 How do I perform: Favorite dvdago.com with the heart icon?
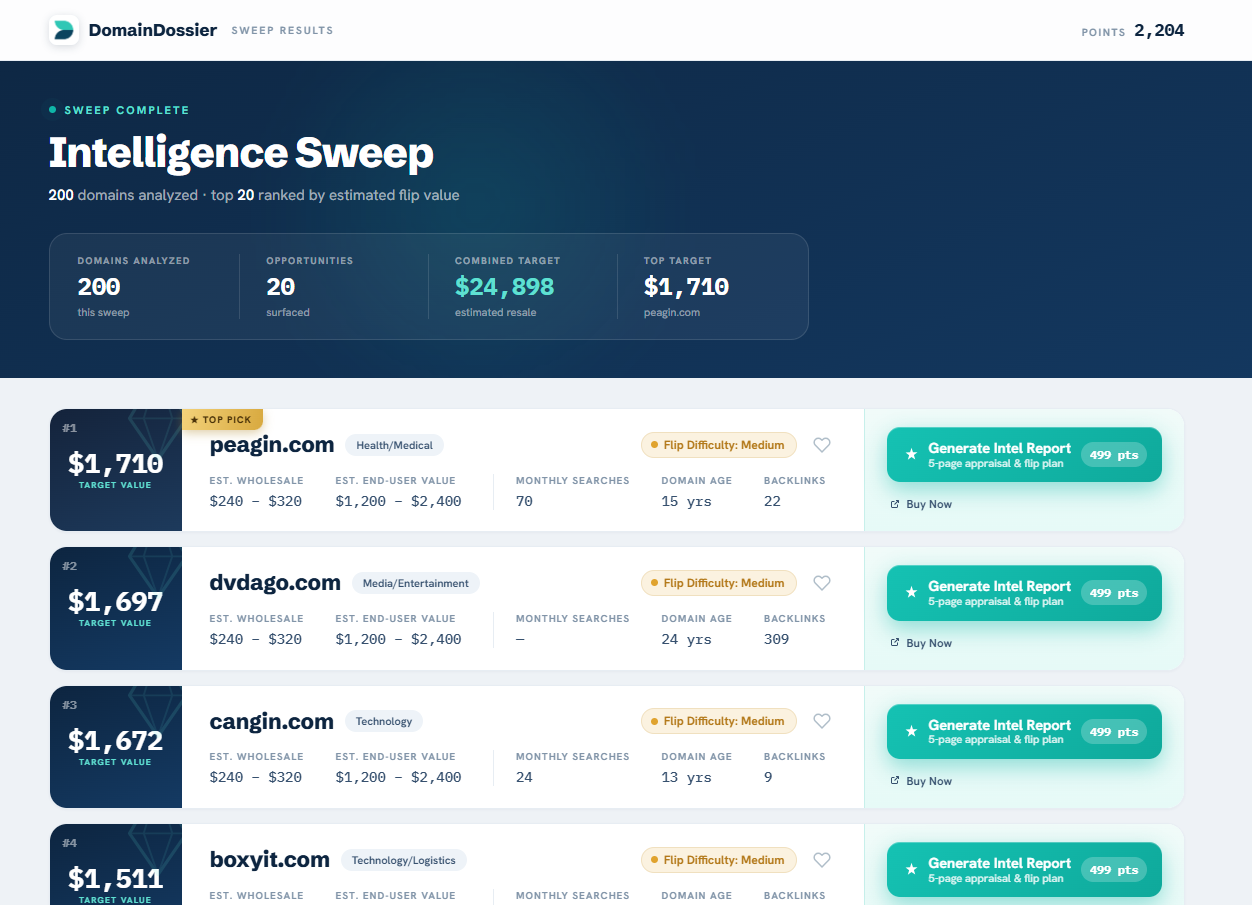[x=822, y=583]
